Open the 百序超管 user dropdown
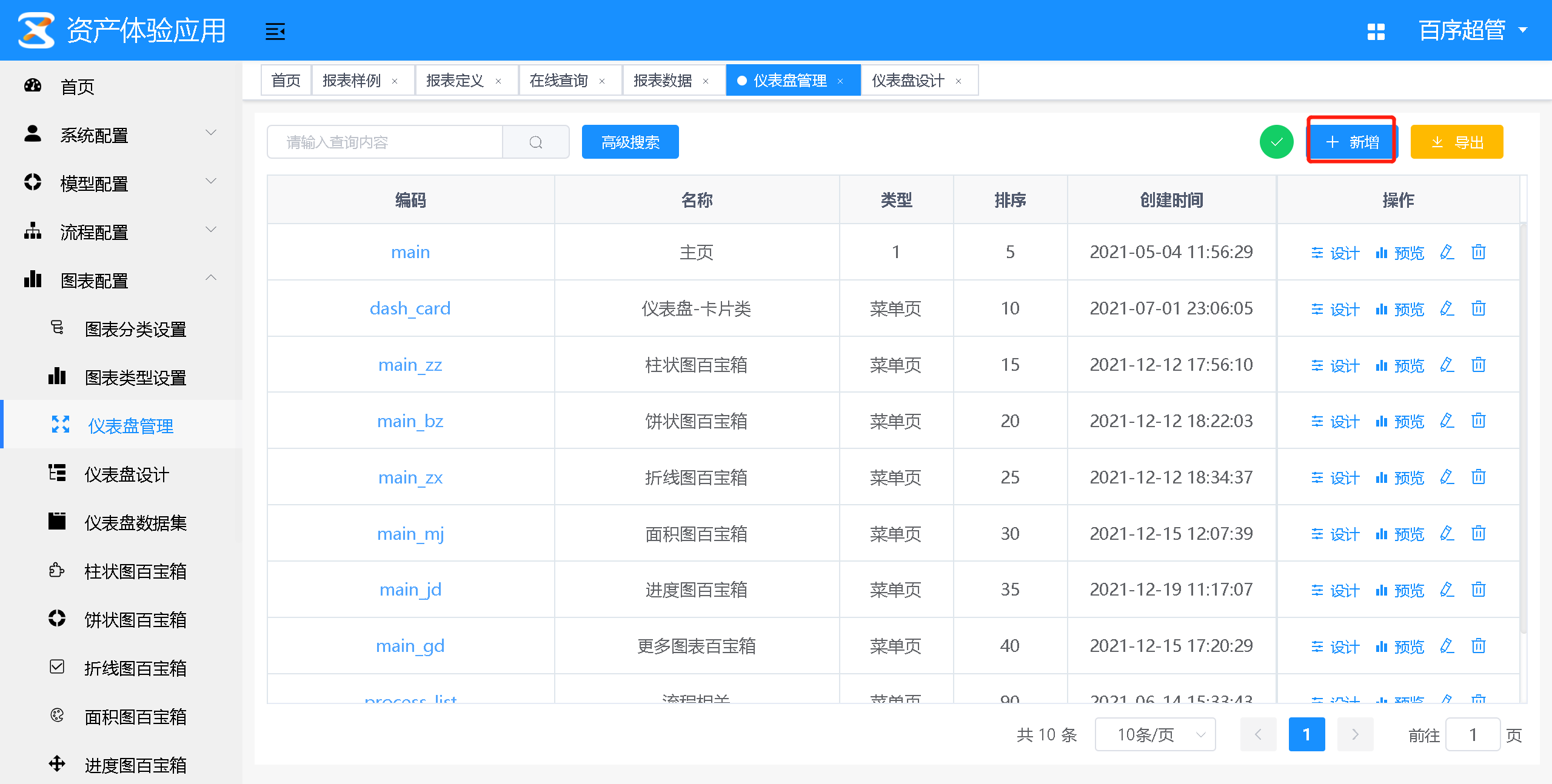The width and height of the screenshot is (1552, 784). tap(1472, 30)
